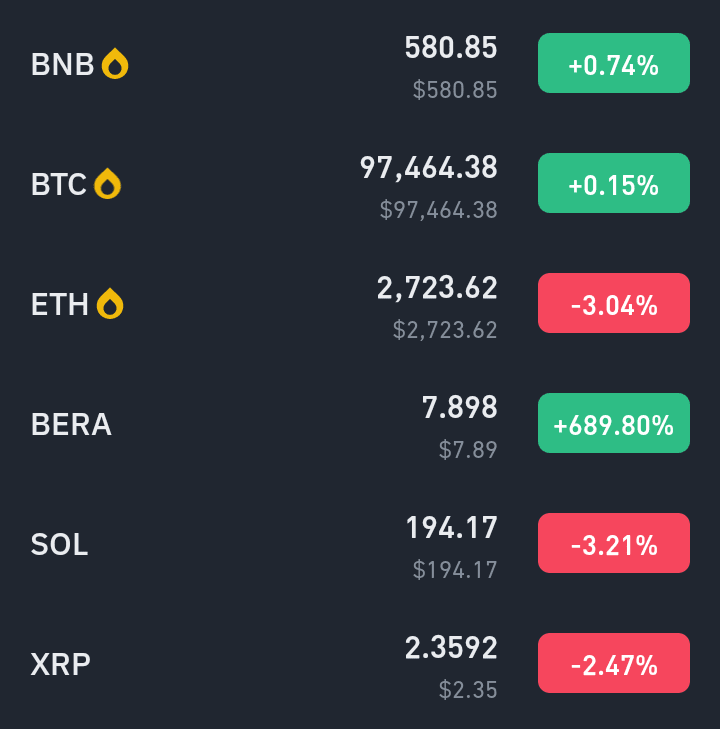Click the +0.74% change badge
Viewport: 720px width, 729px height.
coord(614,63)
